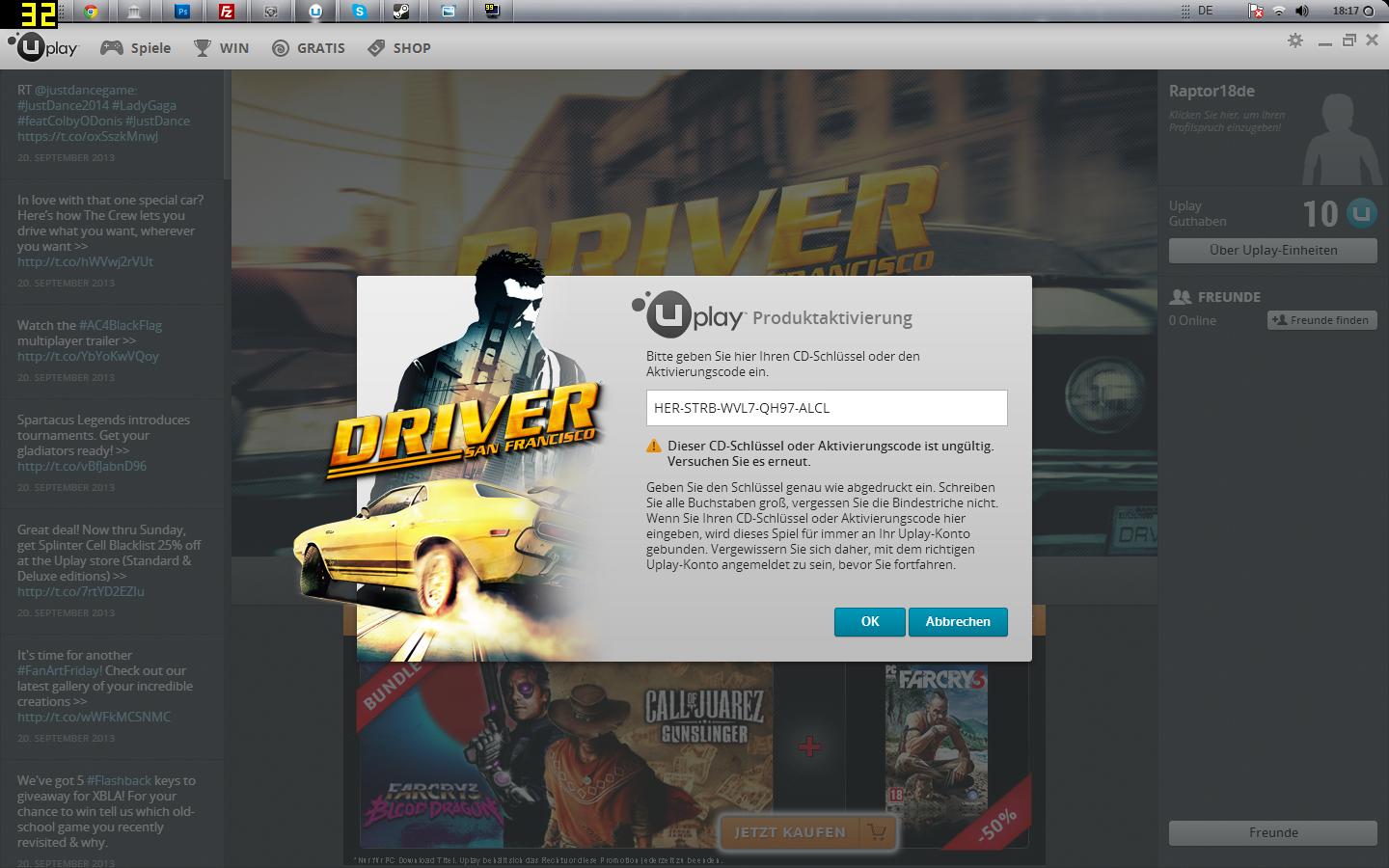Click the orange warning triangle icon
This screenshot has height=868, width=1389.
[654, 446]
